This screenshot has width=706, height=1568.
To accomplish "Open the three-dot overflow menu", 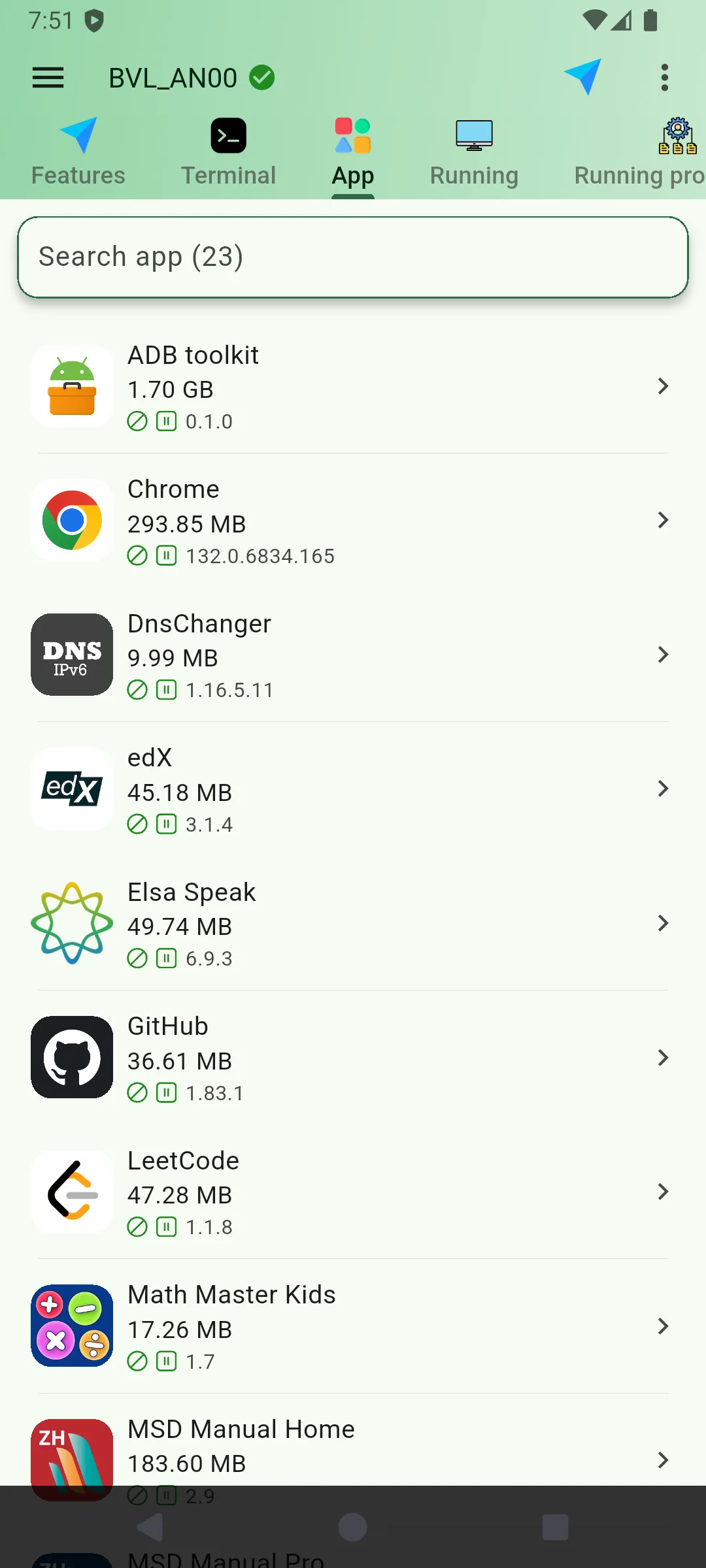I will 664,78.
